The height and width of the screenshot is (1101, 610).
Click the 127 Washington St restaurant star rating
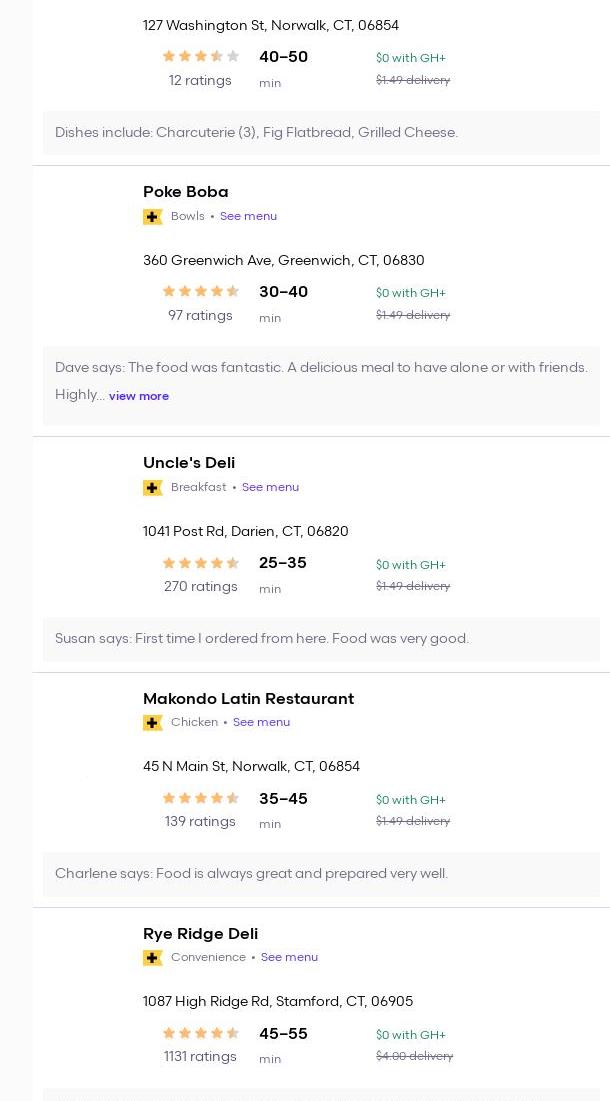(x=201, y=57)
